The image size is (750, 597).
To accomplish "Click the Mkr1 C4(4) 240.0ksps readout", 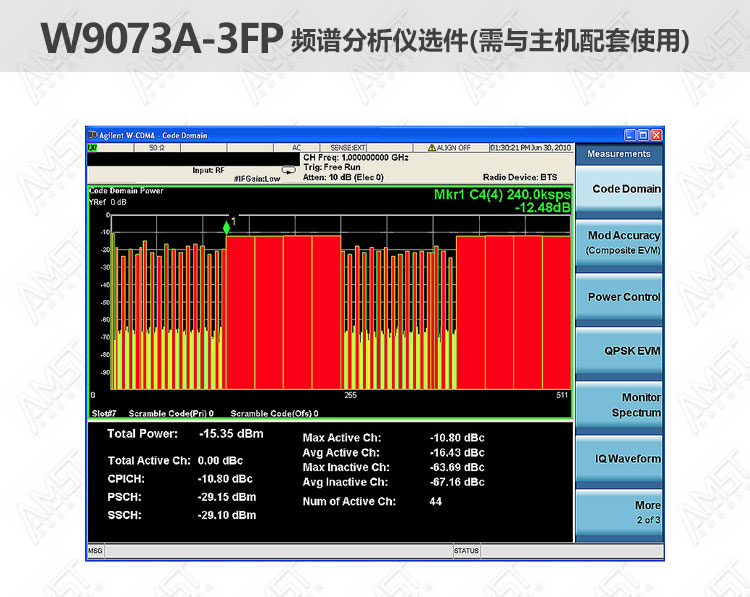I will click(502, 194).
